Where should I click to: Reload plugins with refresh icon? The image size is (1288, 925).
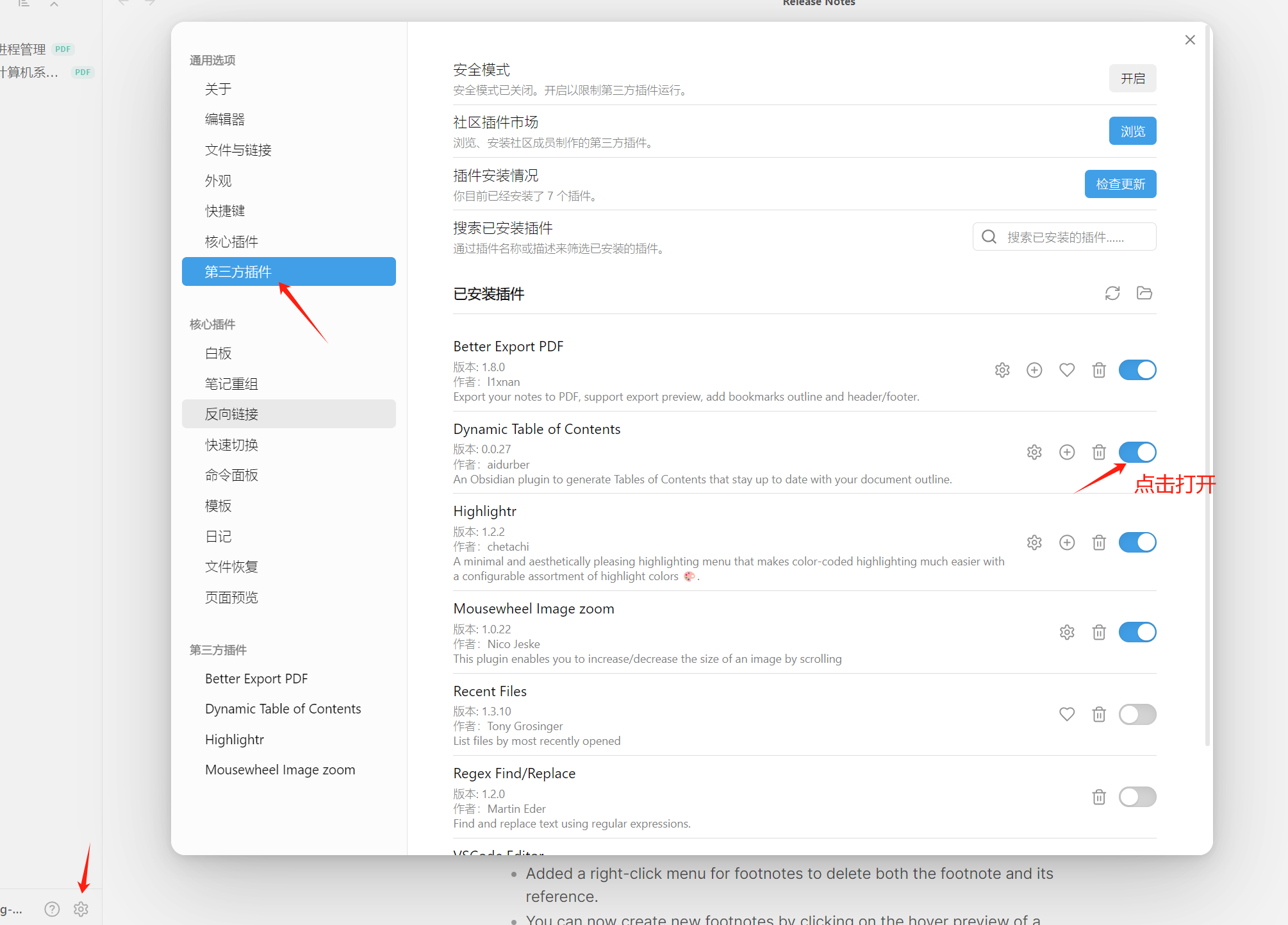[x=1112, y=293]
